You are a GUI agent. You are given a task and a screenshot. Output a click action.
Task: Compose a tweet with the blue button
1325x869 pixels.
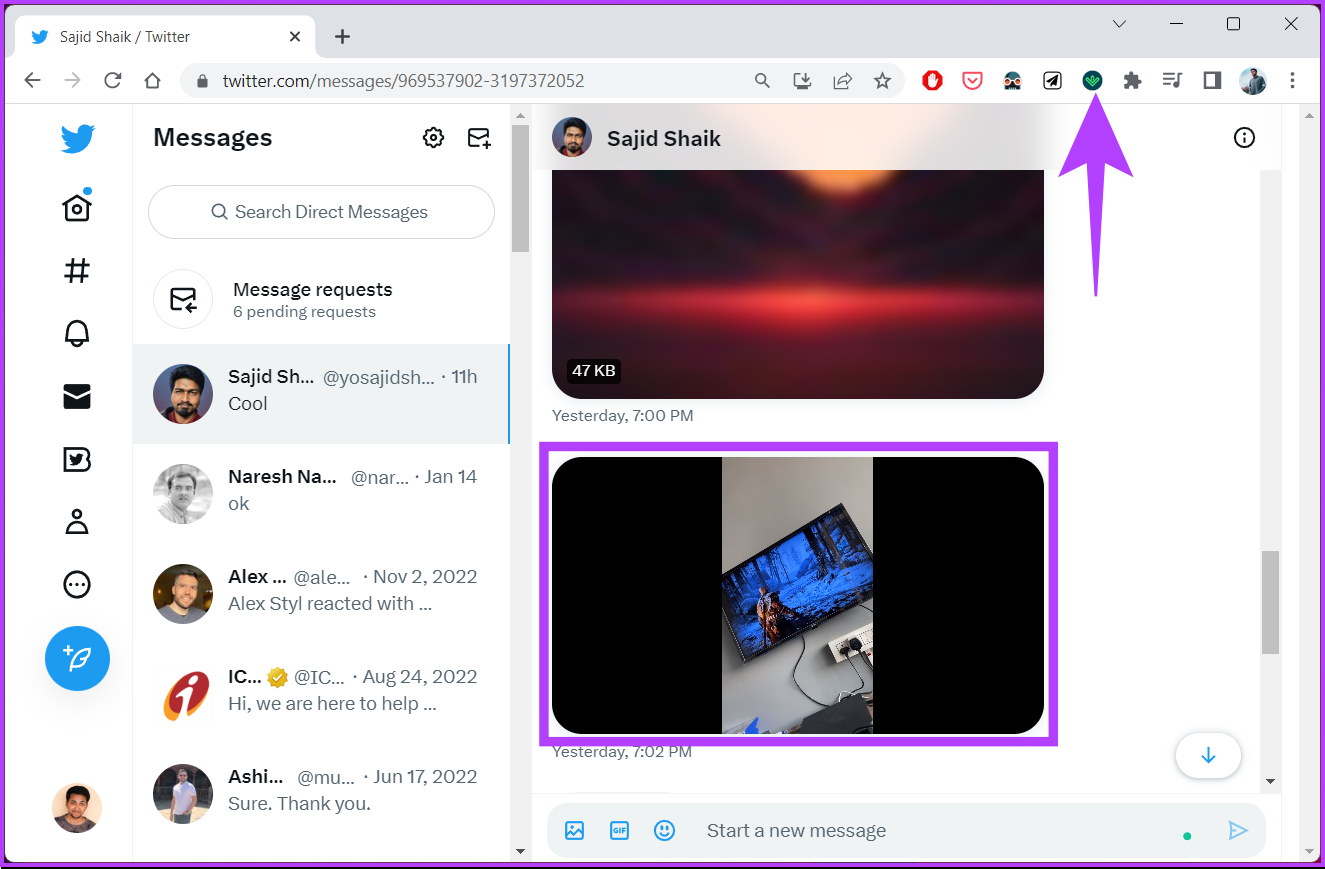pos(77,658)
